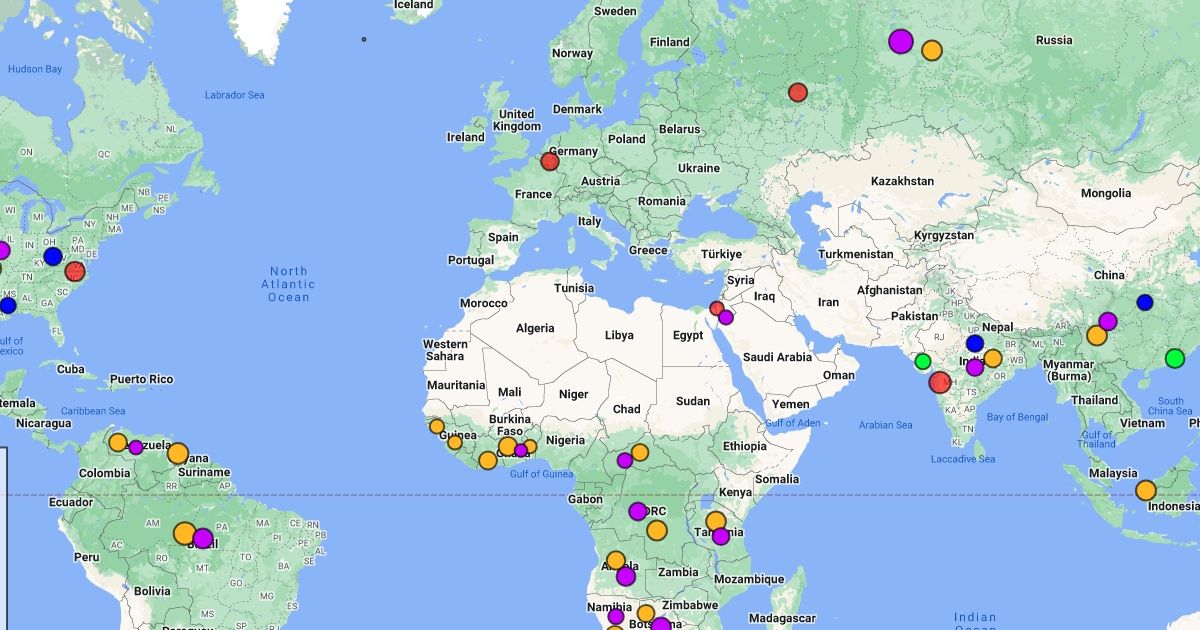Select the orange marker in southern China

coord(1097,335)
